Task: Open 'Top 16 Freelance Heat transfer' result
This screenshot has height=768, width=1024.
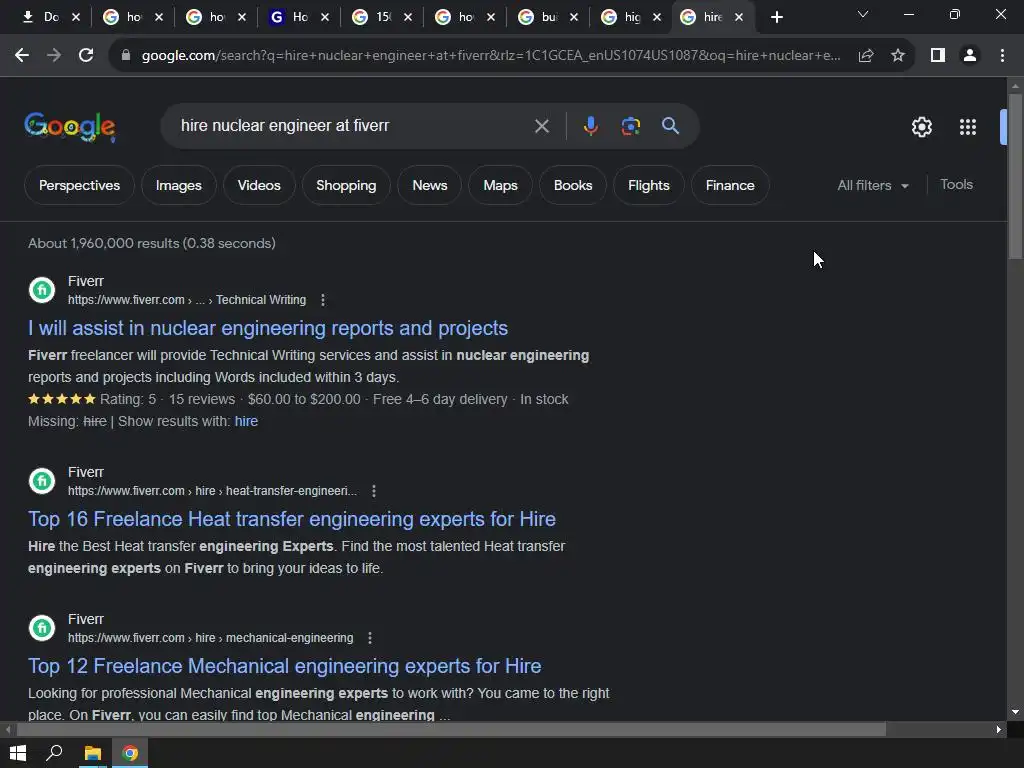Action: (x=292, y=519)
